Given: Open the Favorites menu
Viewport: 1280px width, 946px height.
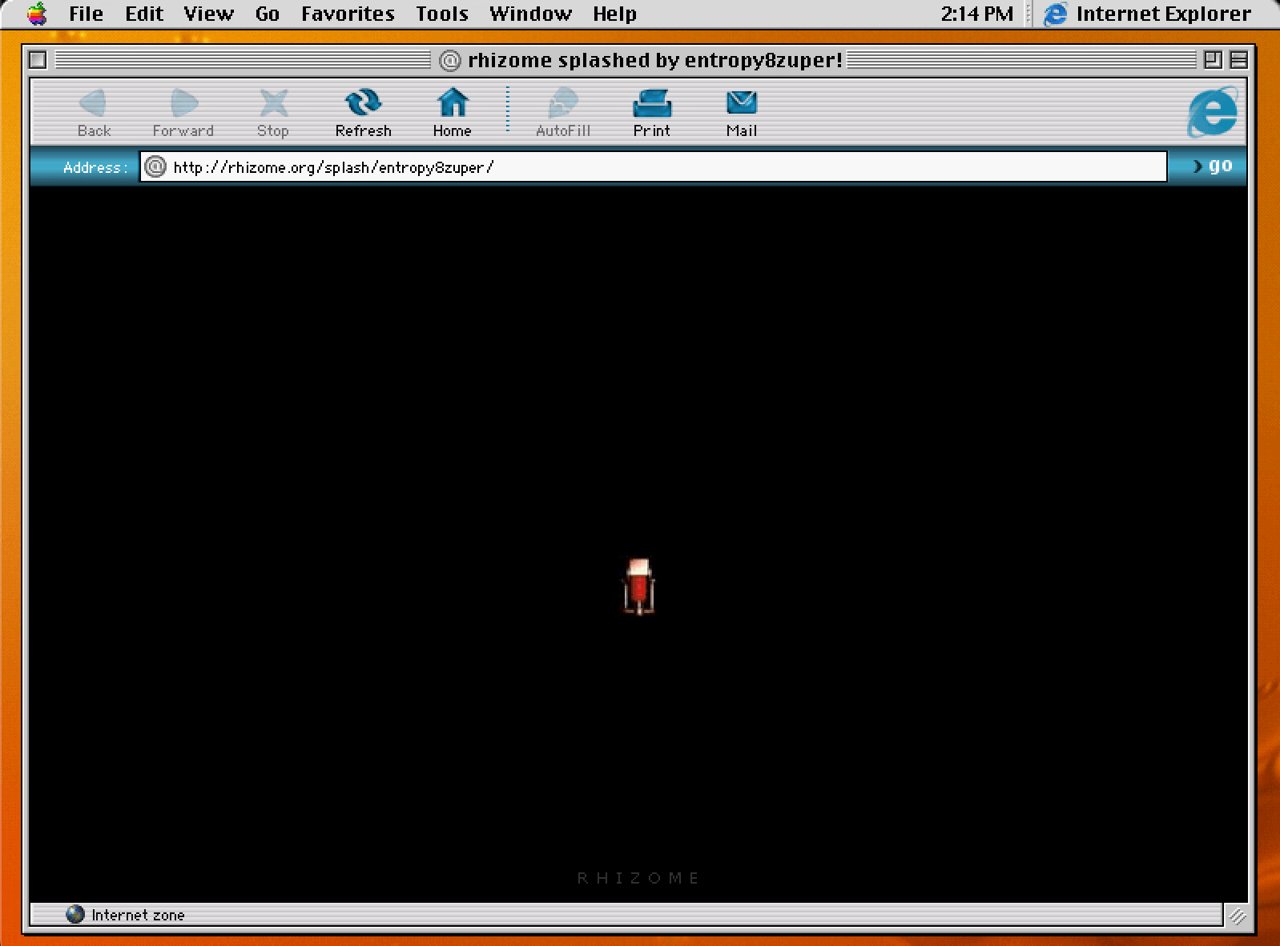Looking at the screenshot, I should pos(348,14).
